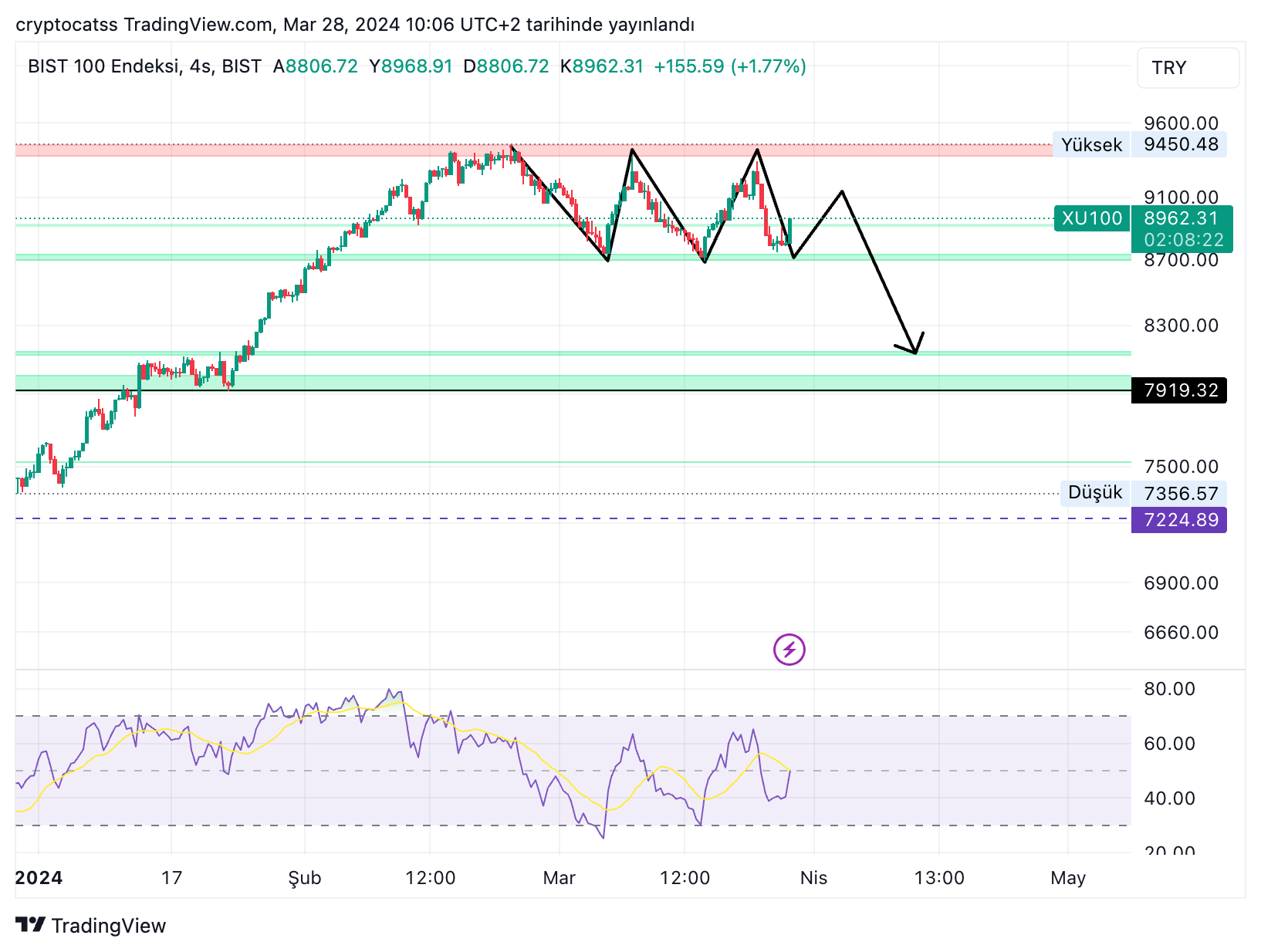
Task: Click the 8700.00 price axis label
Action: point(1181,260)
